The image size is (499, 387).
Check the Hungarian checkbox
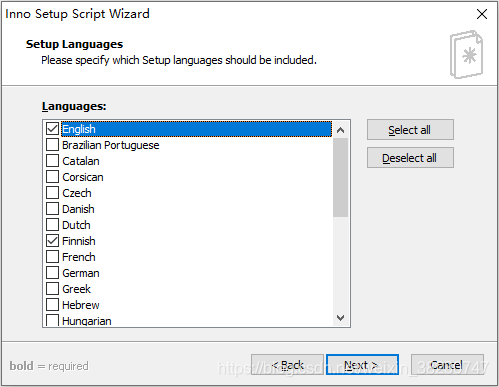52,320
